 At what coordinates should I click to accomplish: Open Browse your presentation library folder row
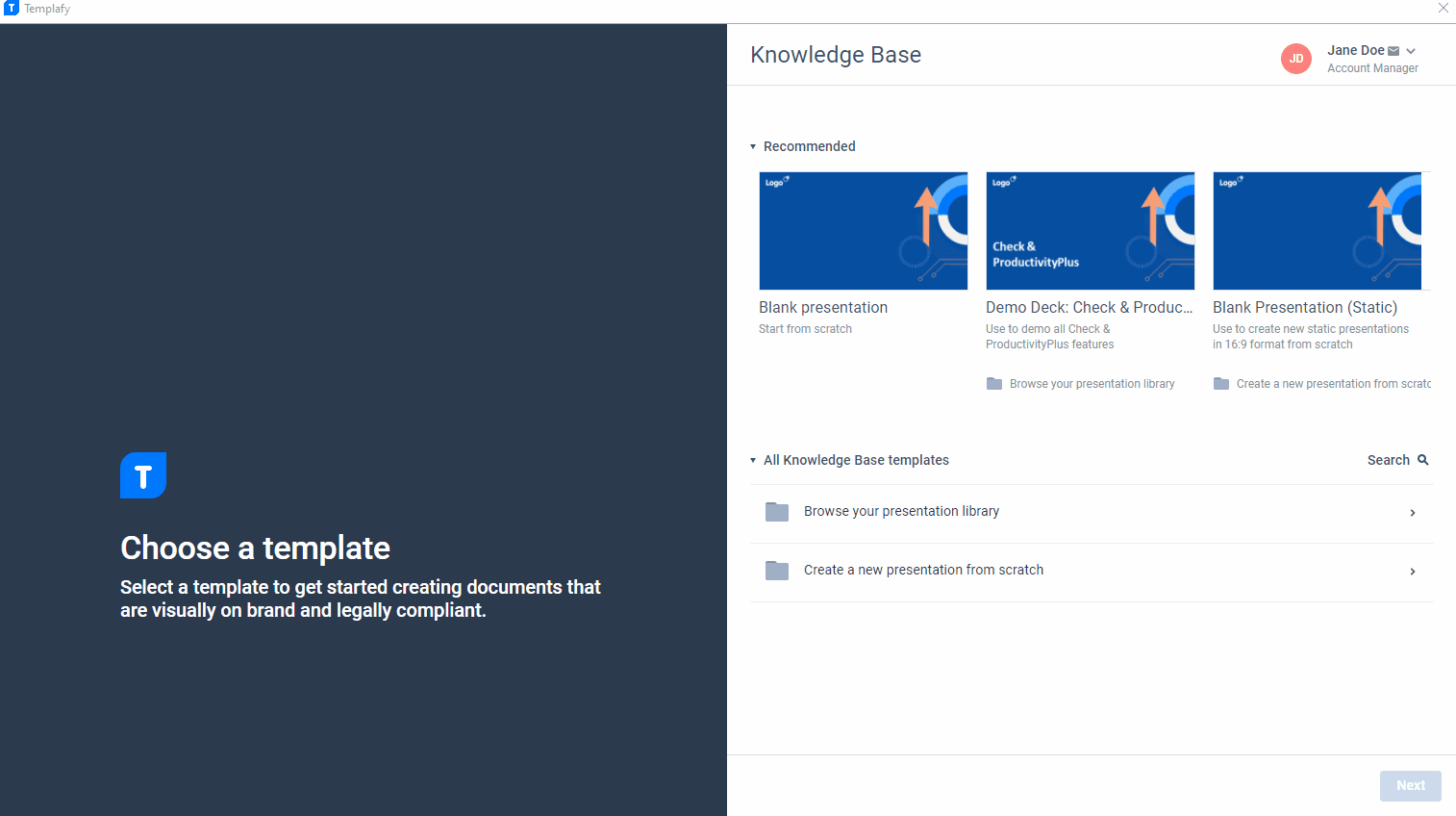(1092, 513)
